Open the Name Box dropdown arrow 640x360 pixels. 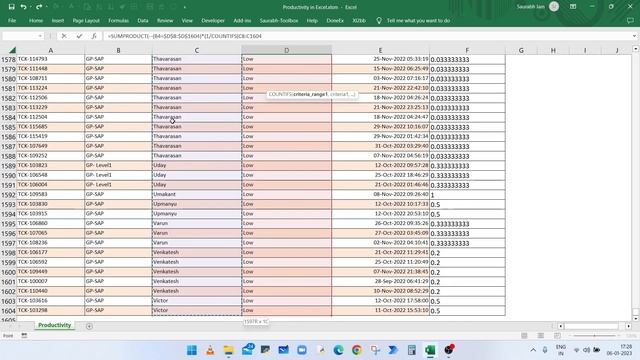point(40,36)
